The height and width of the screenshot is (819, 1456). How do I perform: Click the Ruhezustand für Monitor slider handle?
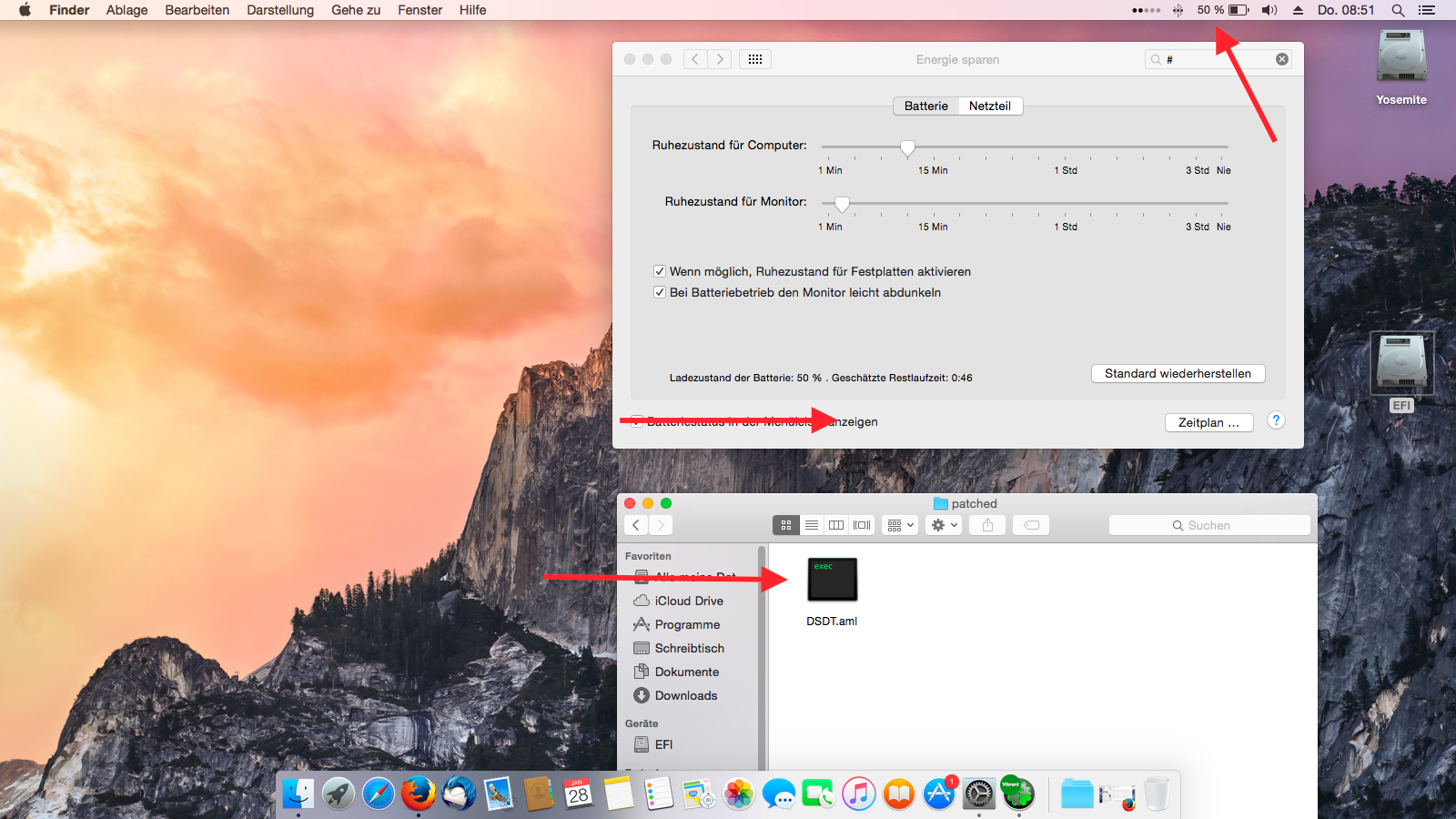[842, 204]
